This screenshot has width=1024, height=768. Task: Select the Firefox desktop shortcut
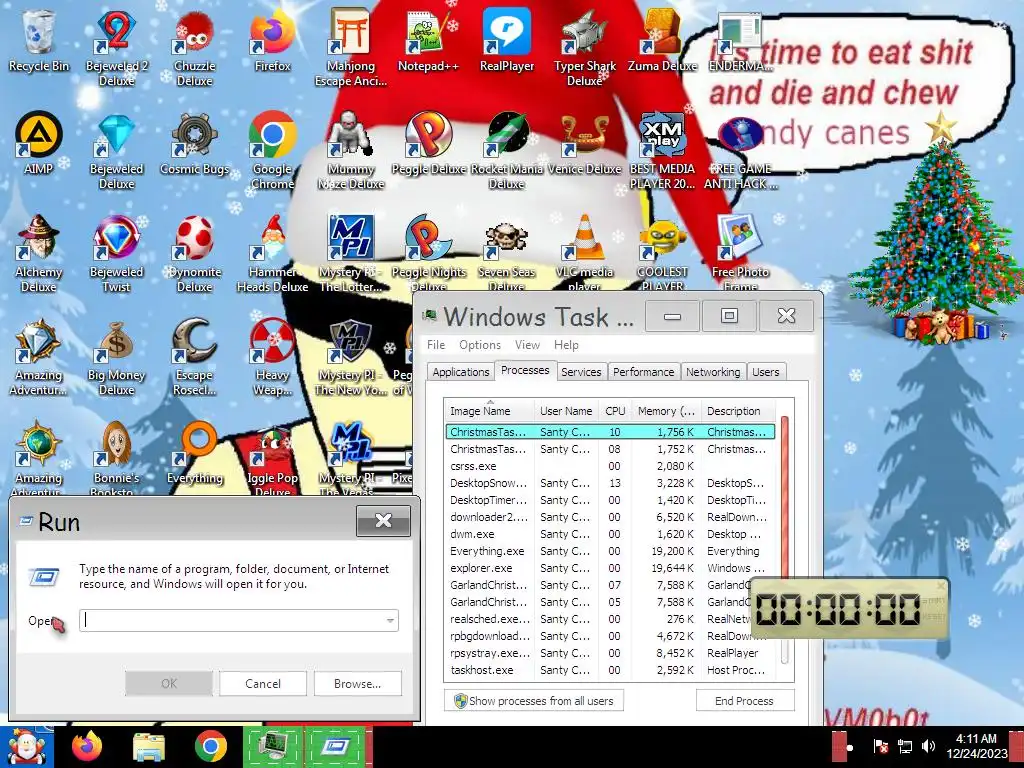pos(272,40)
